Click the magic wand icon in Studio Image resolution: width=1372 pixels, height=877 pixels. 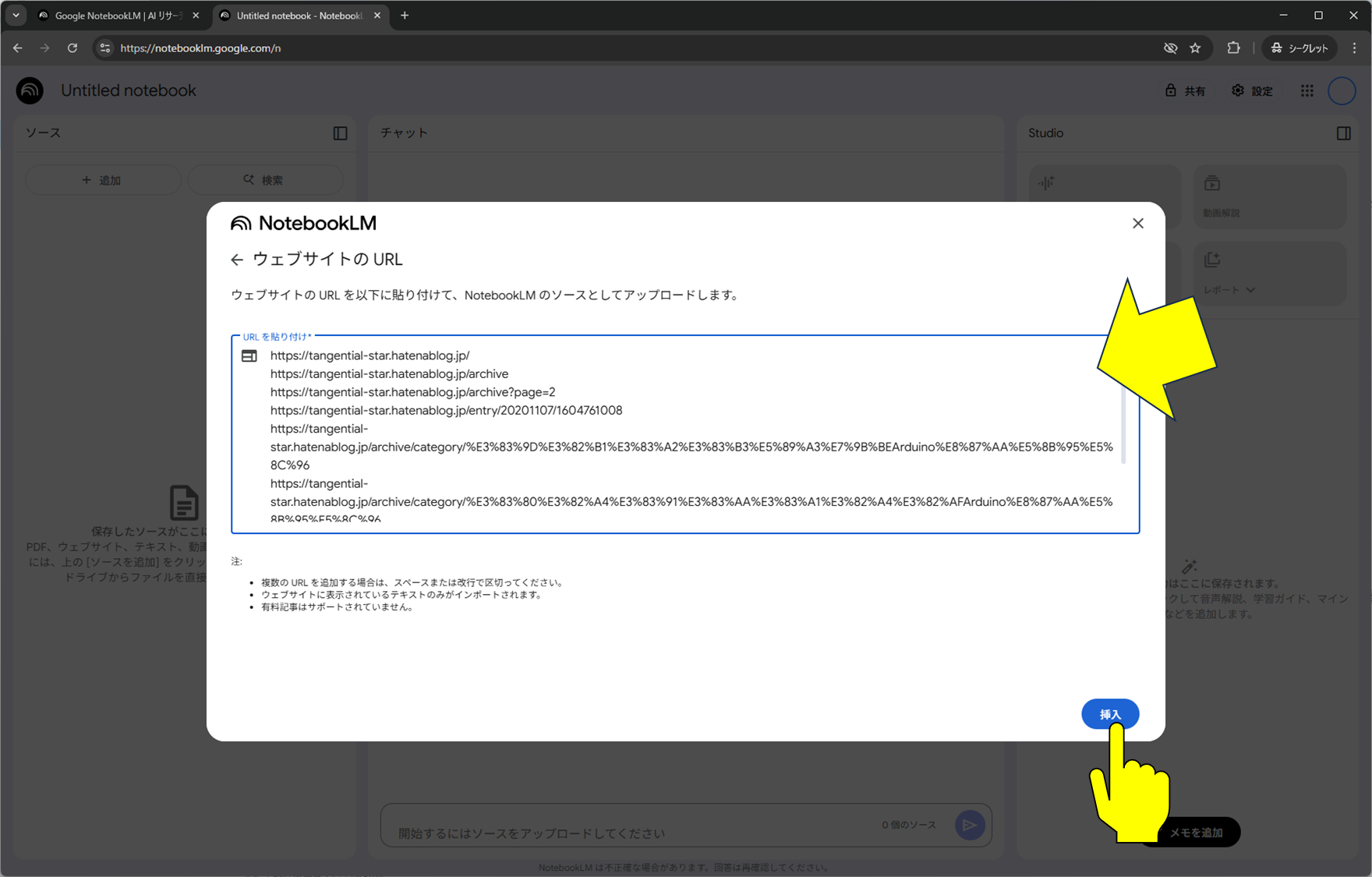tap(1190, 567)
